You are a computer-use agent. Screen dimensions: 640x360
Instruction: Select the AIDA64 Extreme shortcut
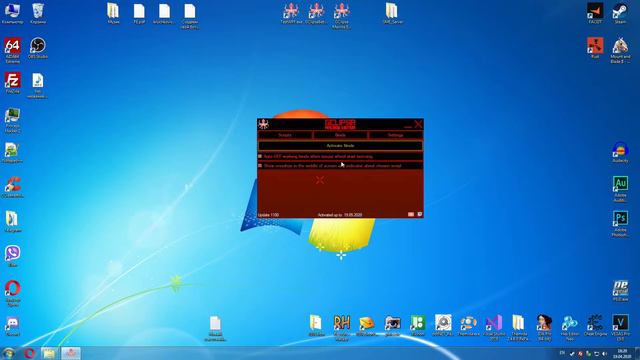coord(12,51)
